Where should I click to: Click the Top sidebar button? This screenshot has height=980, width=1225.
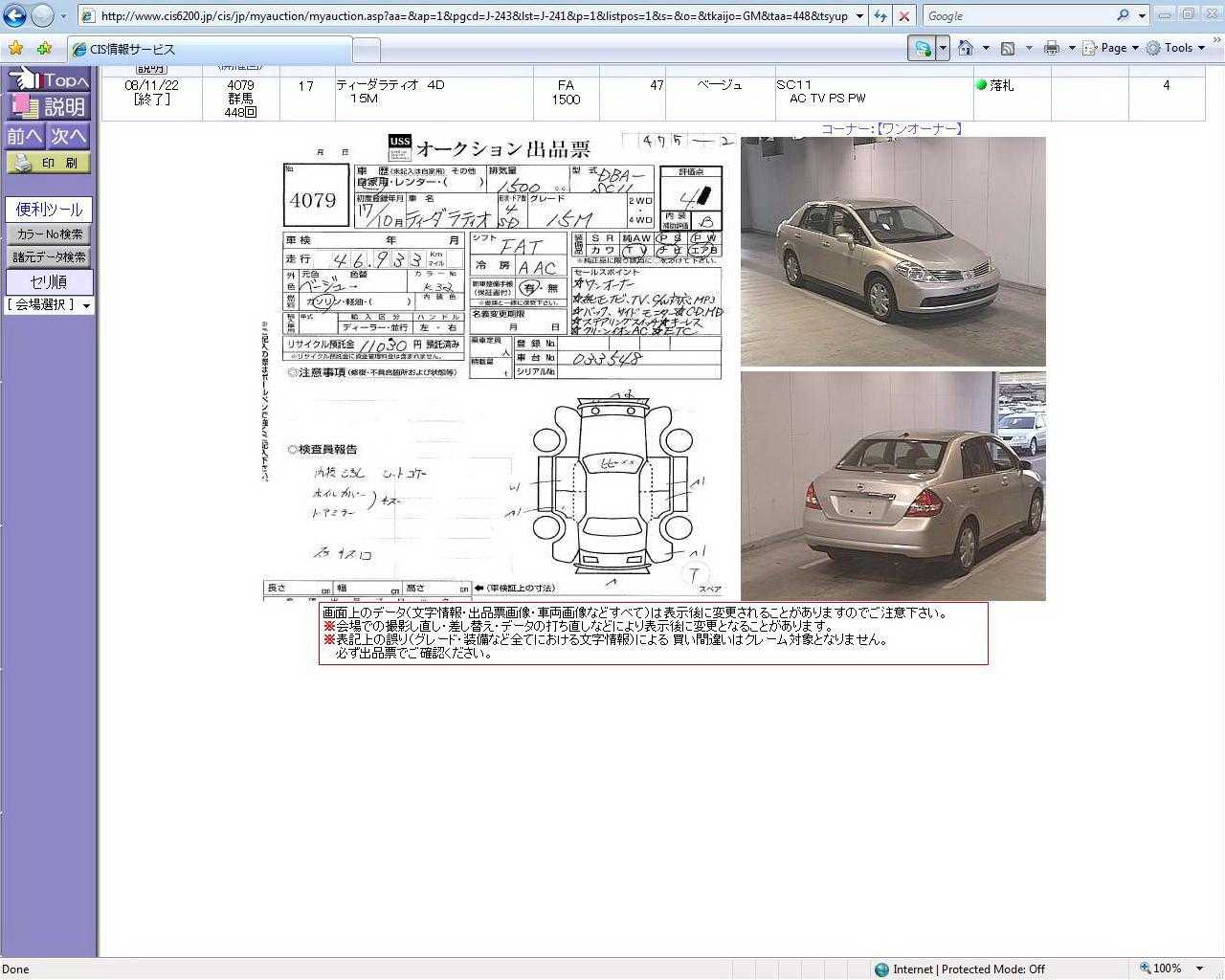coord(49,80)
